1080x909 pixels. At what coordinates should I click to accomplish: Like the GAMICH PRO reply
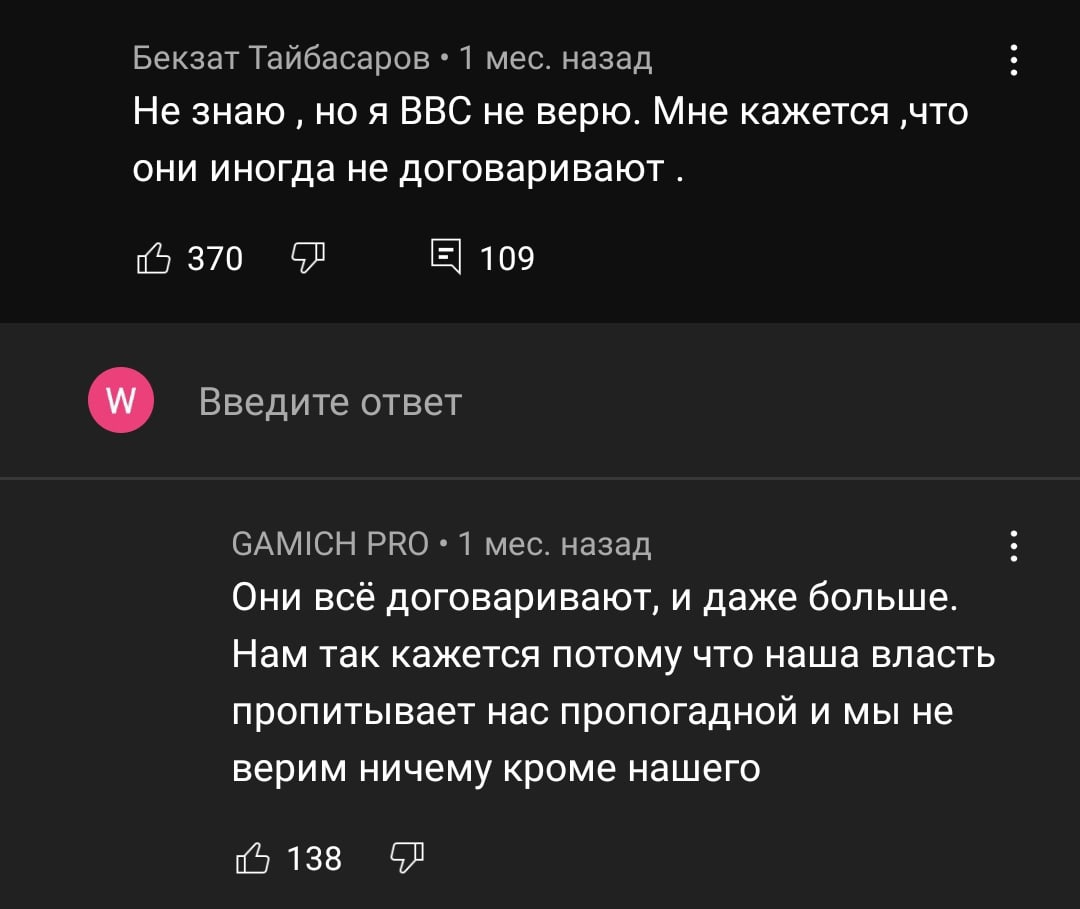252,858
